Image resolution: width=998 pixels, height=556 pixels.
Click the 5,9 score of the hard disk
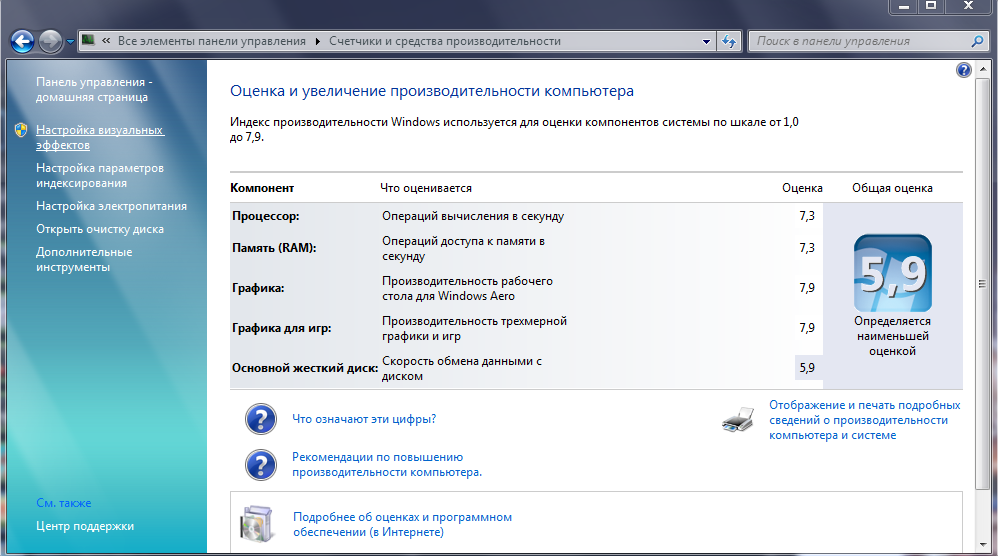tap(807, 368)
